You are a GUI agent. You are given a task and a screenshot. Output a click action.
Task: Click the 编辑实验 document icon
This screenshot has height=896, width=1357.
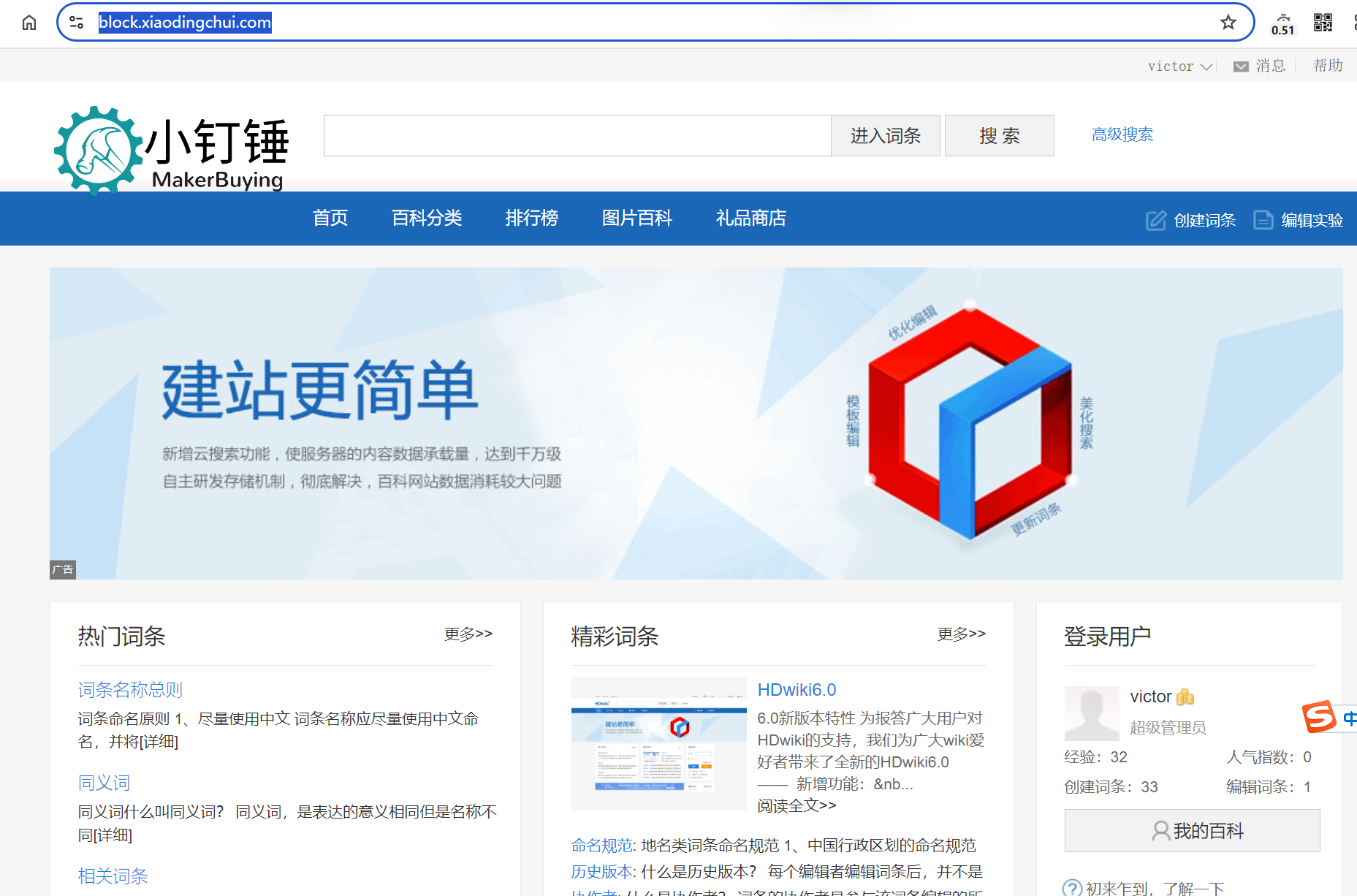click(x=1263, y=220)
